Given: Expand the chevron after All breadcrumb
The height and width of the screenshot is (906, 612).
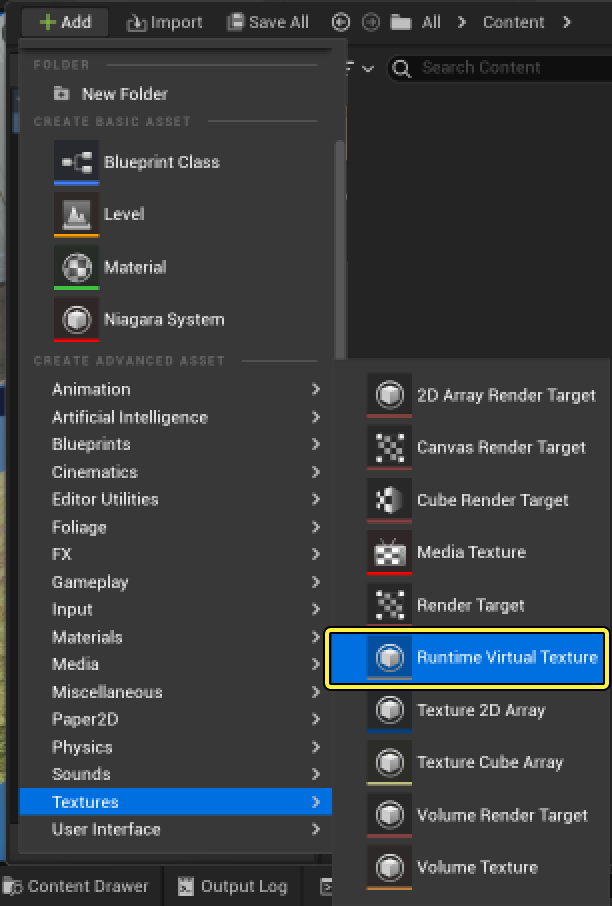Looking at the screenshot, I should [x=461, y=23].
